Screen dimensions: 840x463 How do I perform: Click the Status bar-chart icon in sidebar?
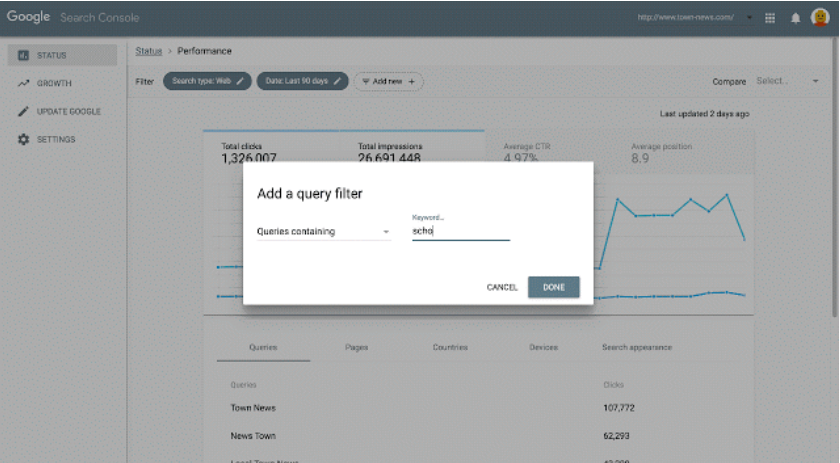coord(24,55)
